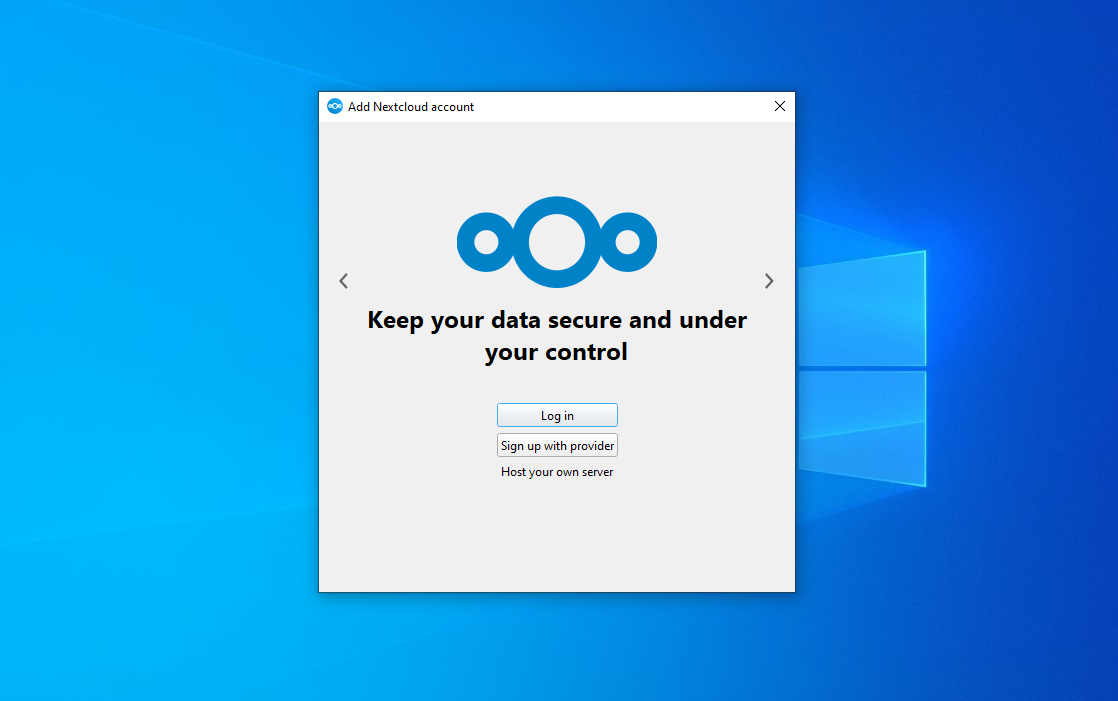Screen dimensions: 1118x701
Task: Choose Sign up with provider
Action: (x=557, y=445)
